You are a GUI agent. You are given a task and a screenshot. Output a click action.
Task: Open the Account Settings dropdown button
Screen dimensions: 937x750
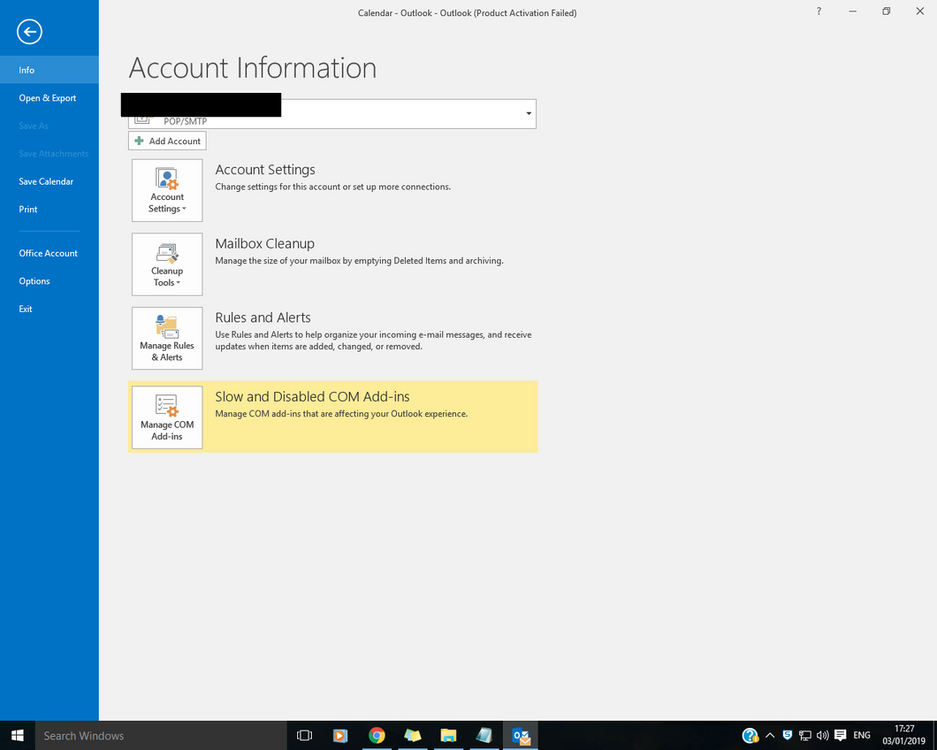click(167, 190)
